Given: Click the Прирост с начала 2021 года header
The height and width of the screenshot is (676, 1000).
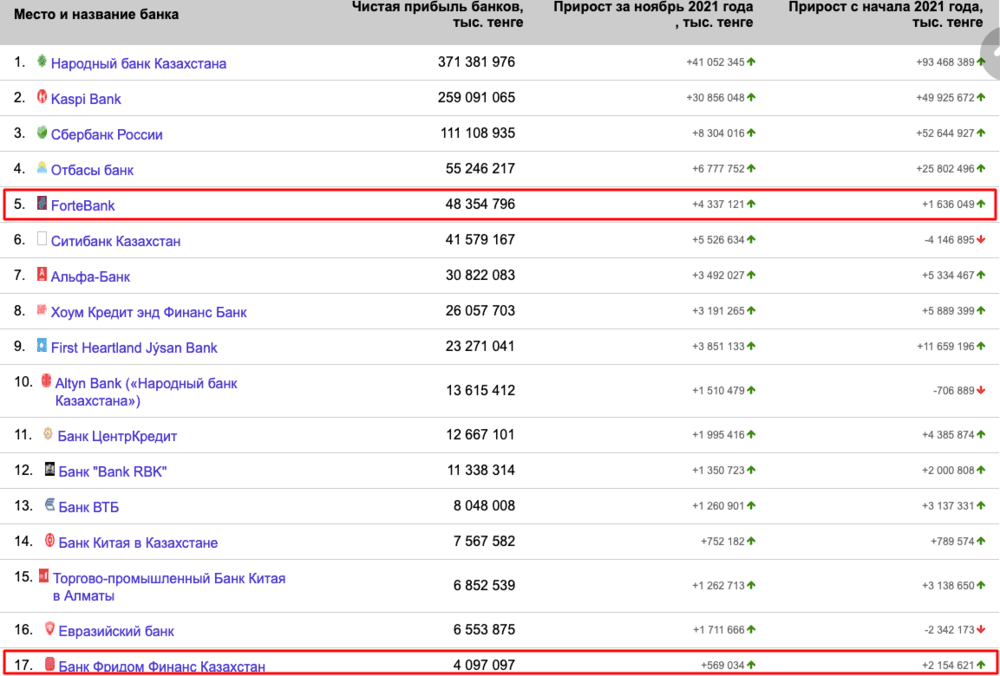Looking at the screenshot, I should [x=886, y=15].
